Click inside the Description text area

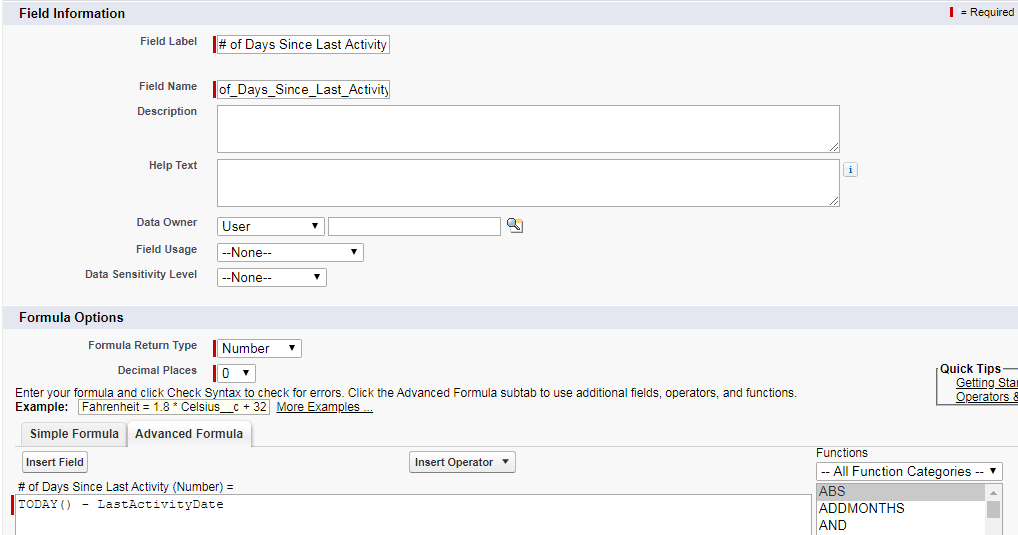528,129
